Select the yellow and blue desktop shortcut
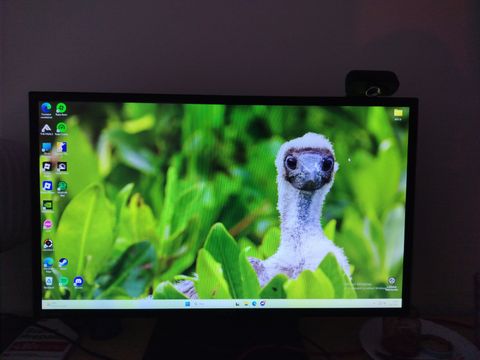 [x=62, y=148]
